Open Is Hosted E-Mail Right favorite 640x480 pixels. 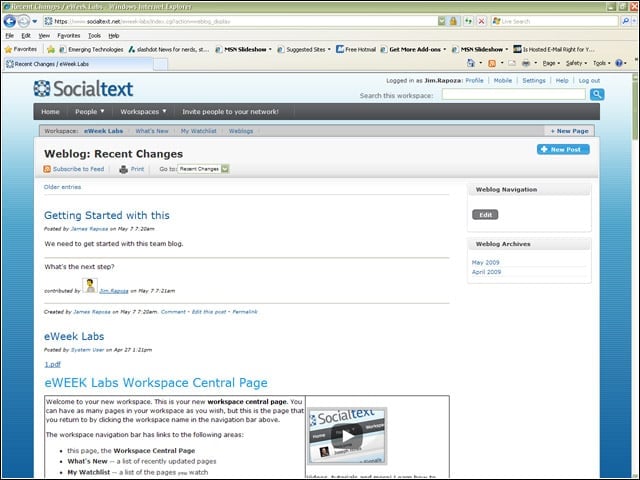[553, 49]
